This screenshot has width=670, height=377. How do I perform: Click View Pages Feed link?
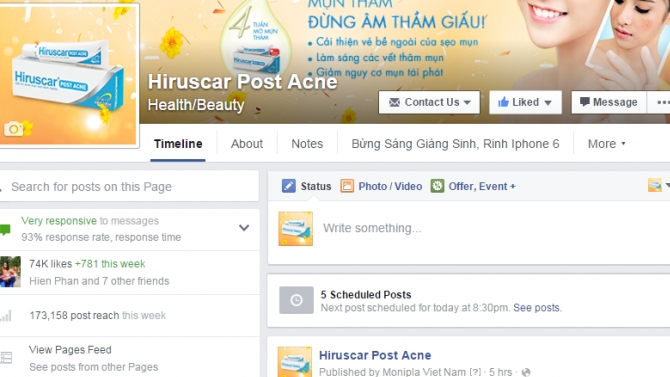tap(70, 350)
